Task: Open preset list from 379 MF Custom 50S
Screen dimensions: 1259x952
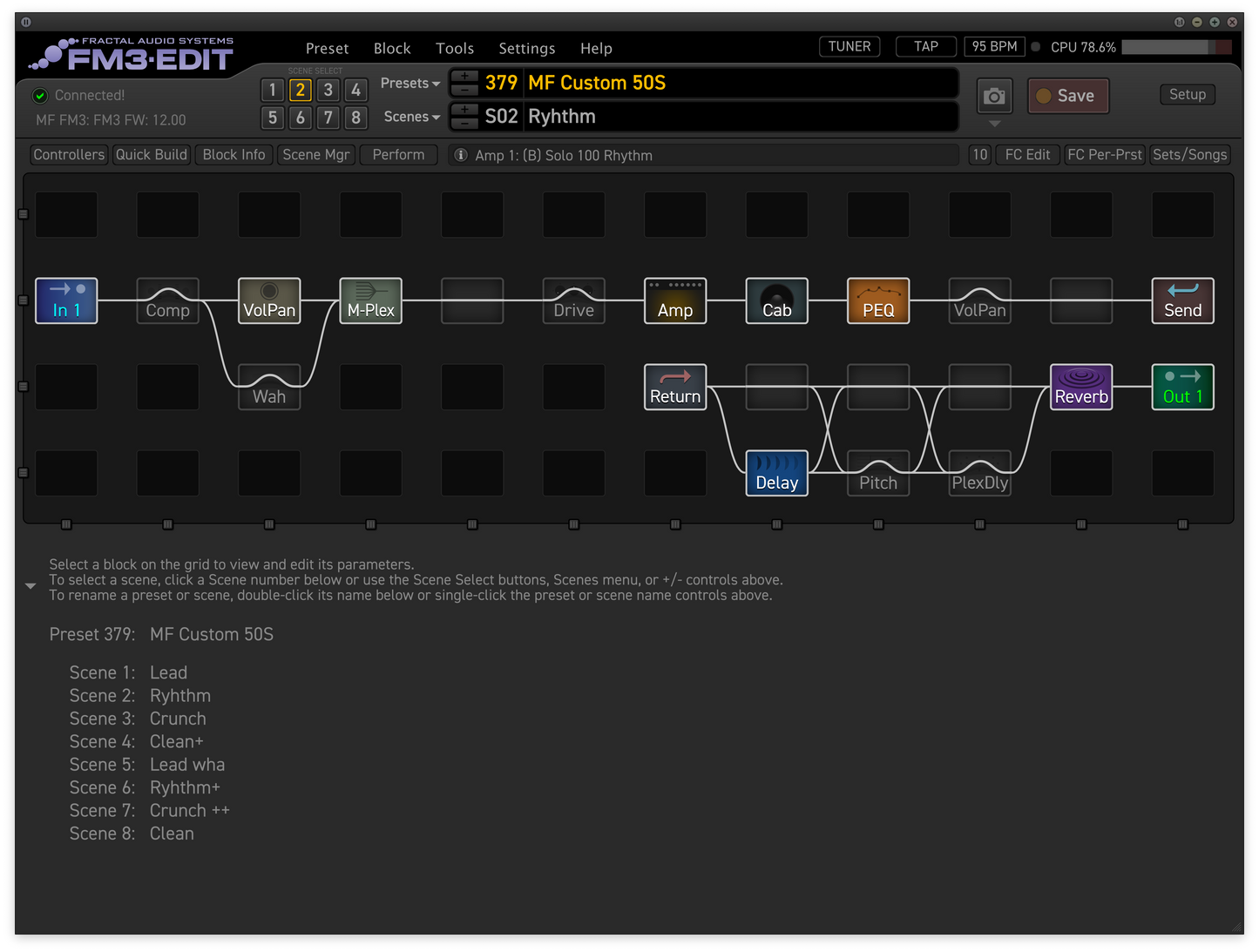Action: (x=741, y=83)
